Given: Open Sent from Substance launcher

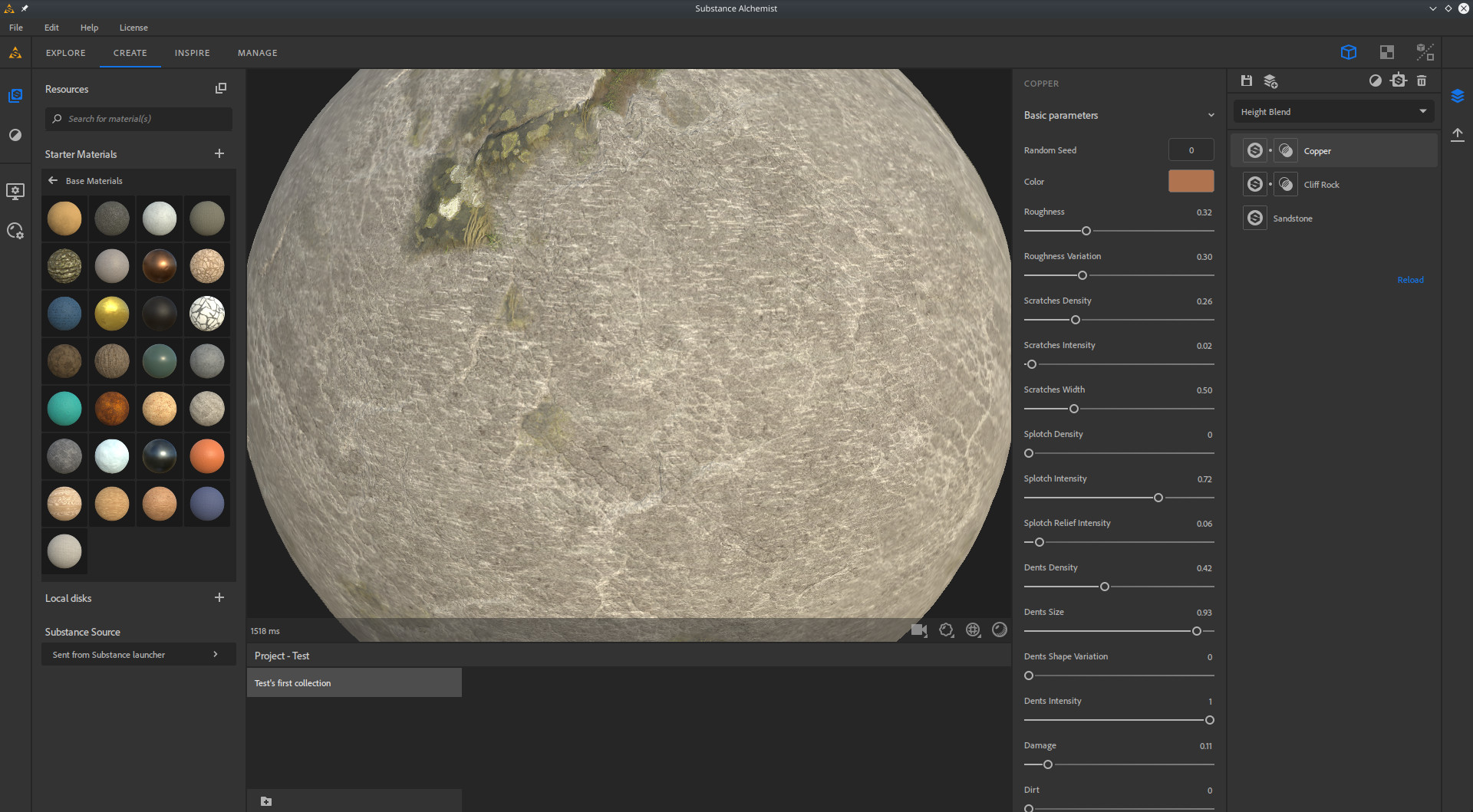Looking at the screenshot, I should click(x=138, y=654).
